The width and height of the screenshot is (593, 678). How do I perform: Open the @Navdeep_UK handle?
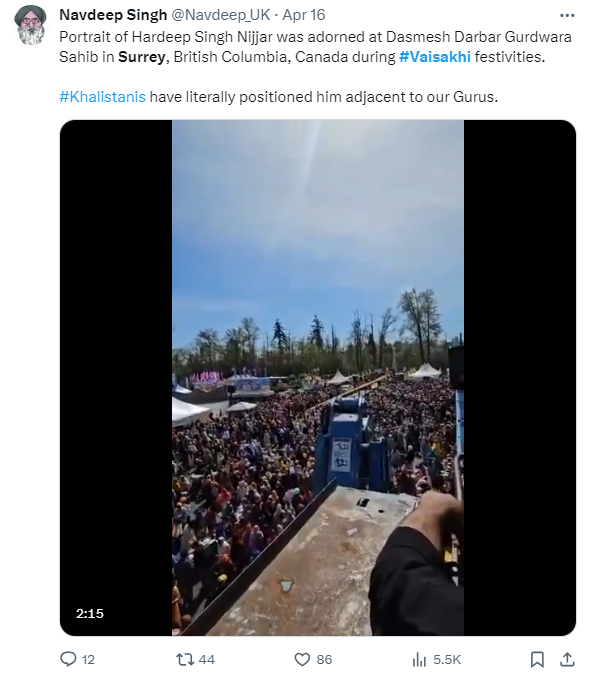point(221,15)
